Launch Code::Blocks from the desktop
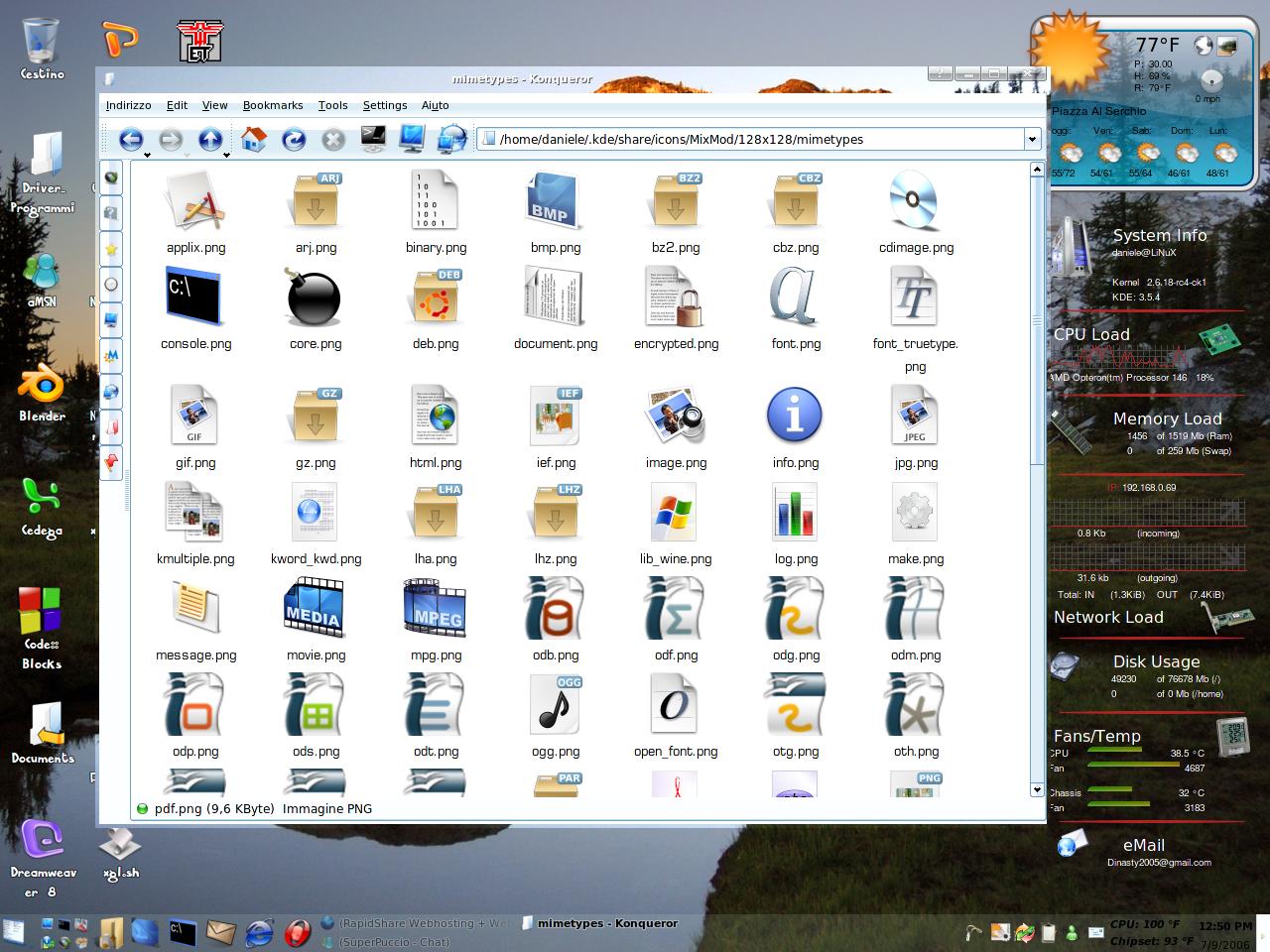Viewport: 1270px width, 952px height. [x=42, y=629]
